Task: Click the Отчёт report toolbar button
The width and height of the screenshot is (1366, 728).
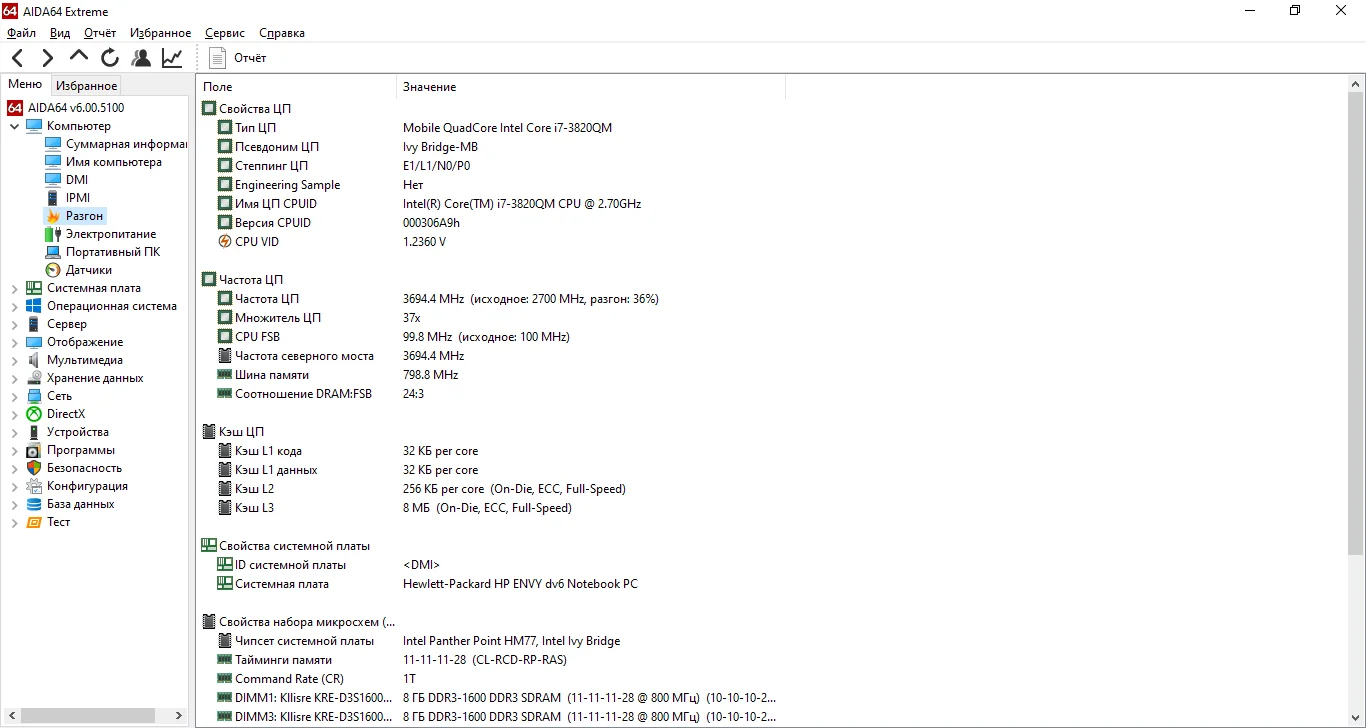Action: (x=238, y=58)
